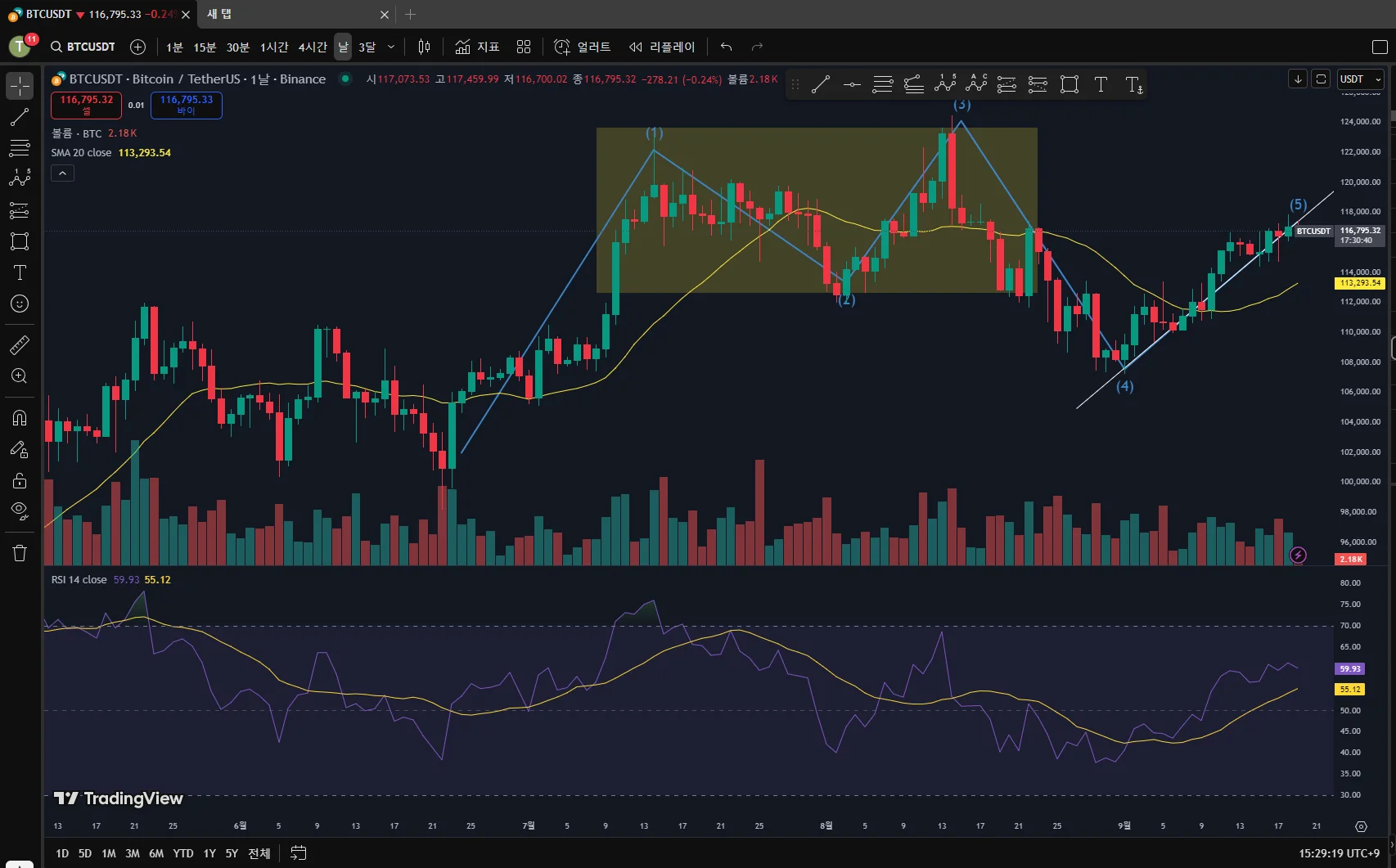The width and height of the screenshot is (1396, 868).
Task: Open the USDT currency dropdown
Action: (1361, 79)
